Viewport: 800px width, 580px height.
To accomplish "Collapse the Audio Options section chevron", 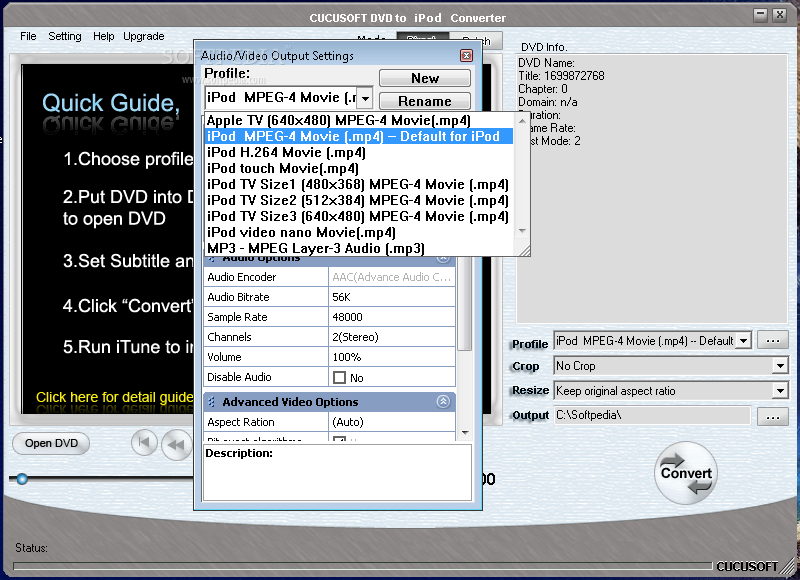I will 443,259.
